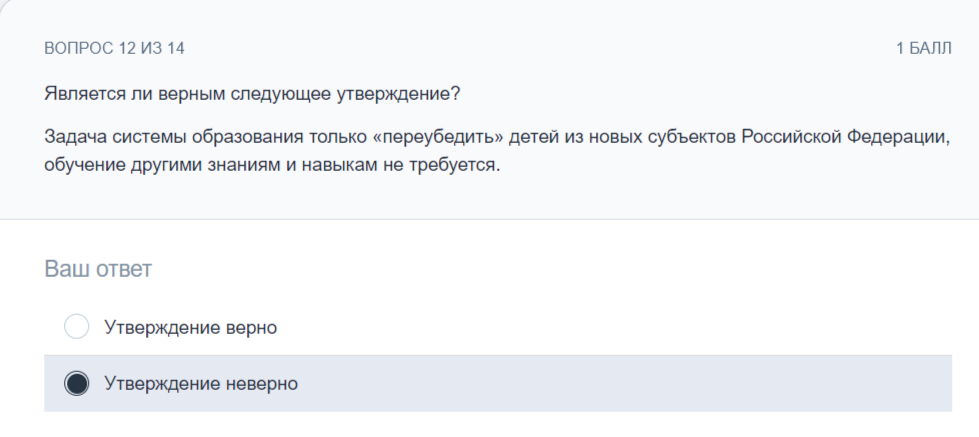Click blank area right of "Утверждение верно" option
The image size is (979, 437).
point(612,327)
